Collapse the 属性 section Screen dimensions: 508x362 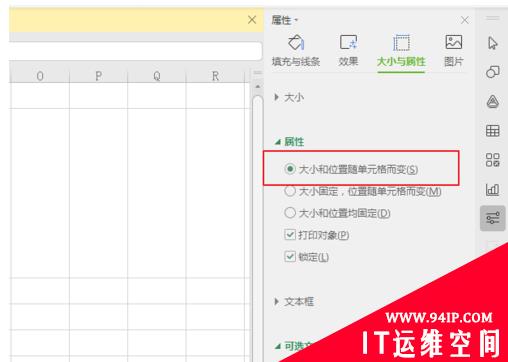[289, 142]
